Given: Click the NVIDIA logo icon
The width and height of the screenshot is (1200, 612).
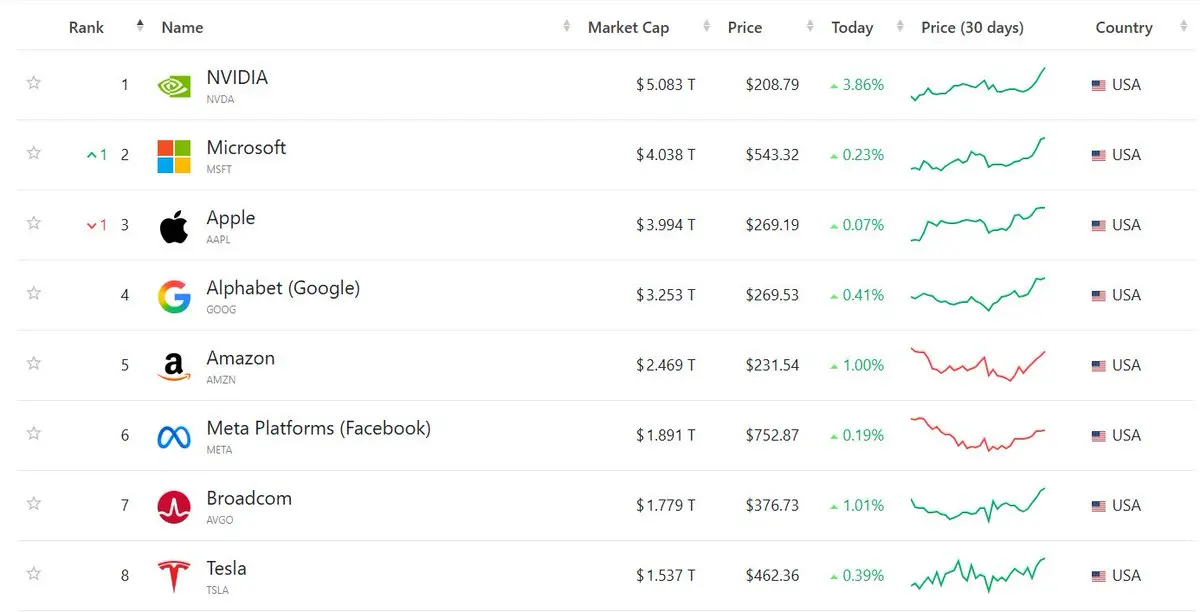Looking at the screenshot, I should 174,86.
